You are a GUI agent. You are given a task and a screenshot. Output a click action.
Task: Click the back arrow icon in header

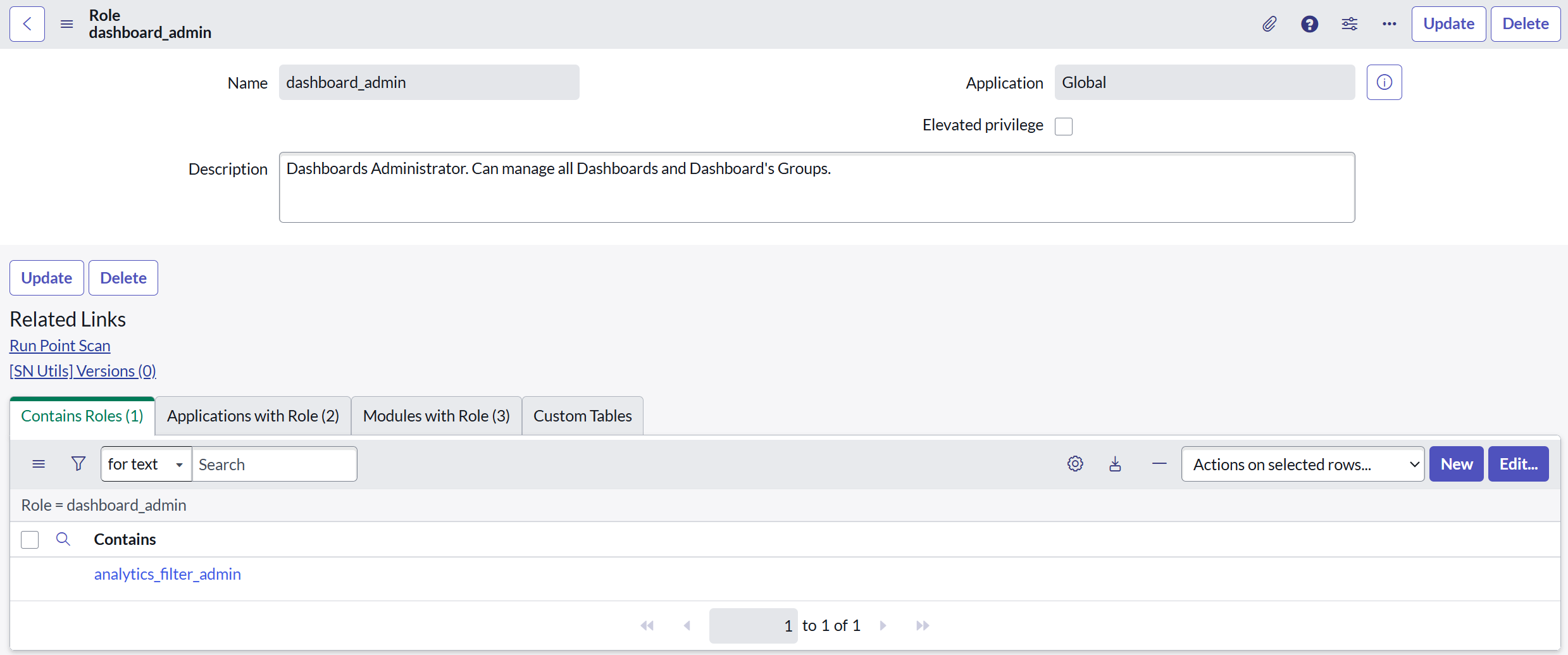coord(27,24)
